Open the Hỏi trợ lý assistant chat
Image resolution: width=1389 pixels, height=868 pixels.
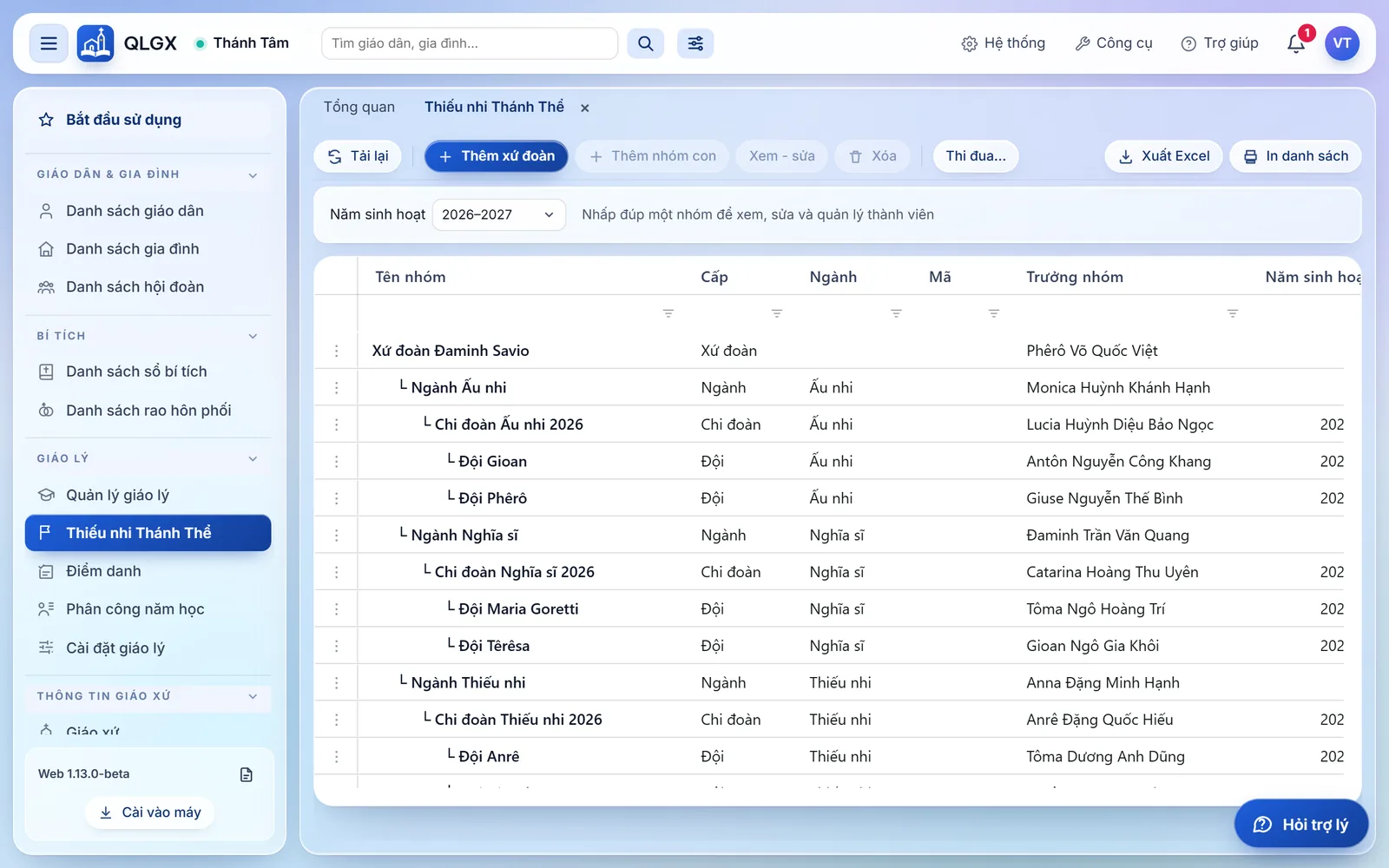pyautogui.click(x=1301, y=825)
